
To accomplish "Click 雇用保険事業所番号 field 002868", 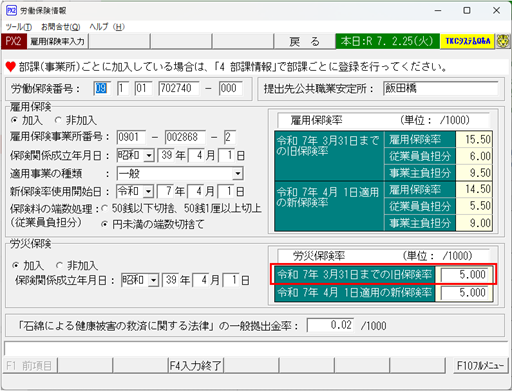I will tap(185, 137).
